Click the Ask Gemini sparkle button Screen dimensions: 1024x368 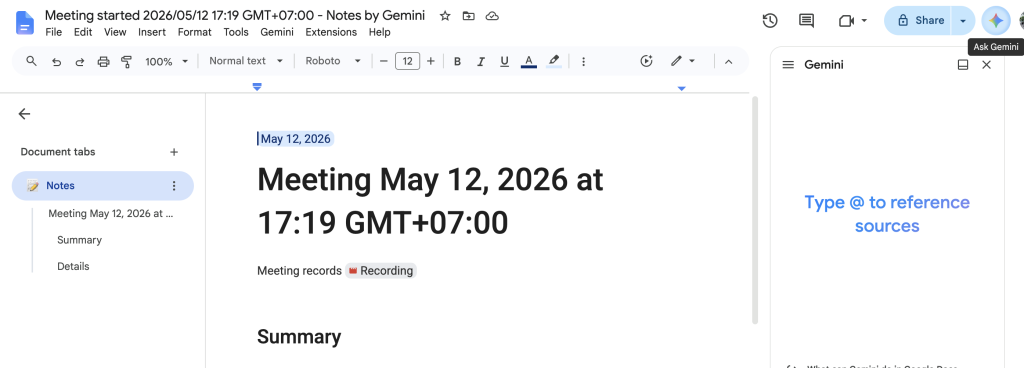pyautogui.click(x=996, y=20)
